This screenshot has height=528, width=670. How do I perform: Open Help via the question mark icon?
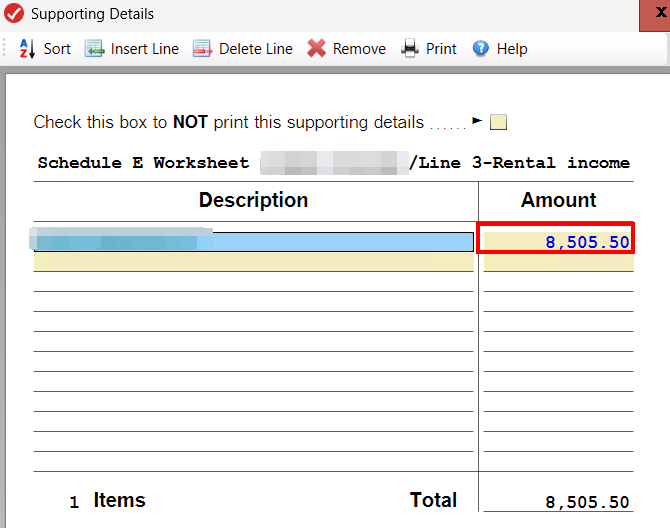click(x=481, y=48)
